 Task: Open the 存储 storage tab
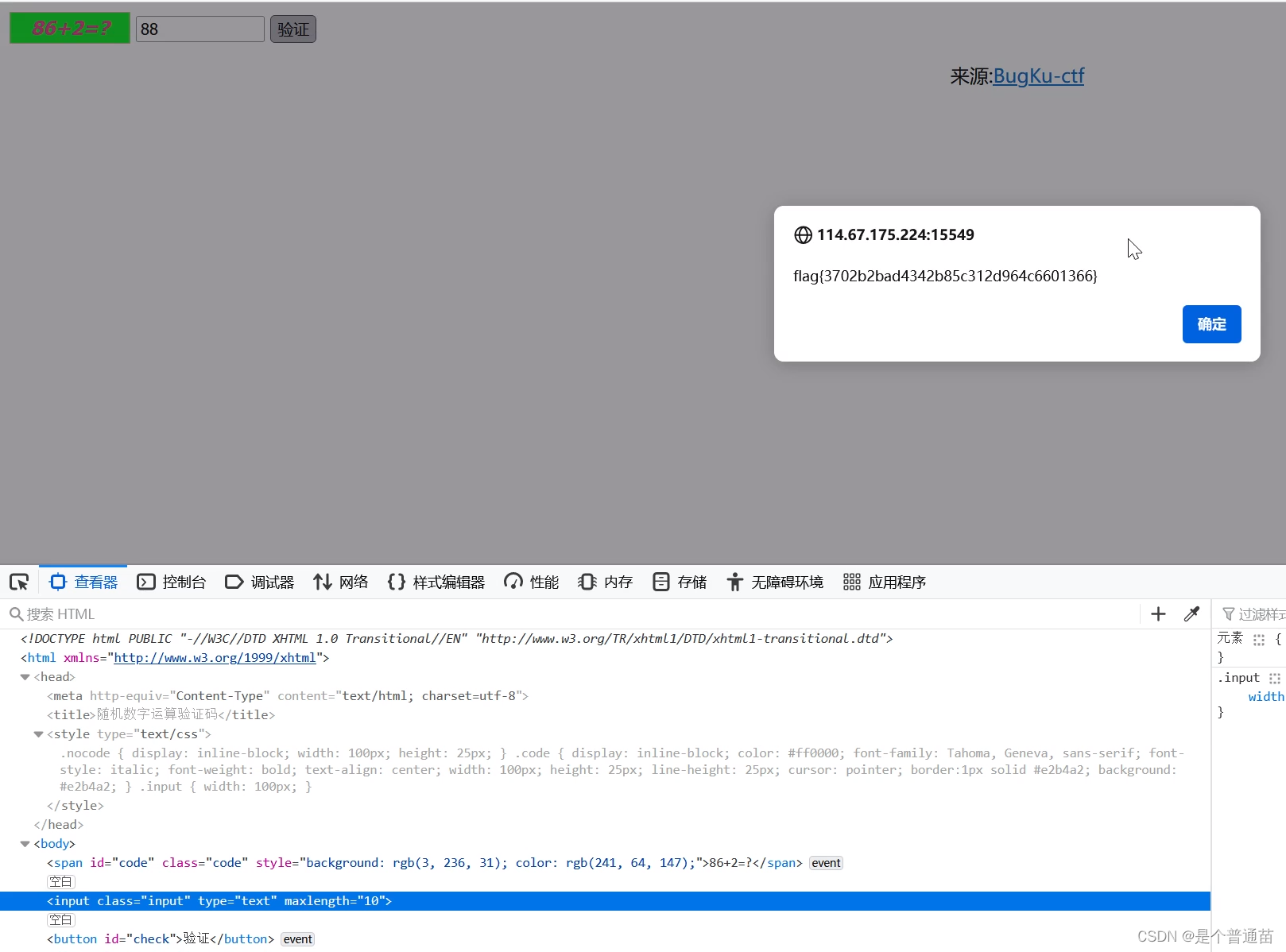680,582
